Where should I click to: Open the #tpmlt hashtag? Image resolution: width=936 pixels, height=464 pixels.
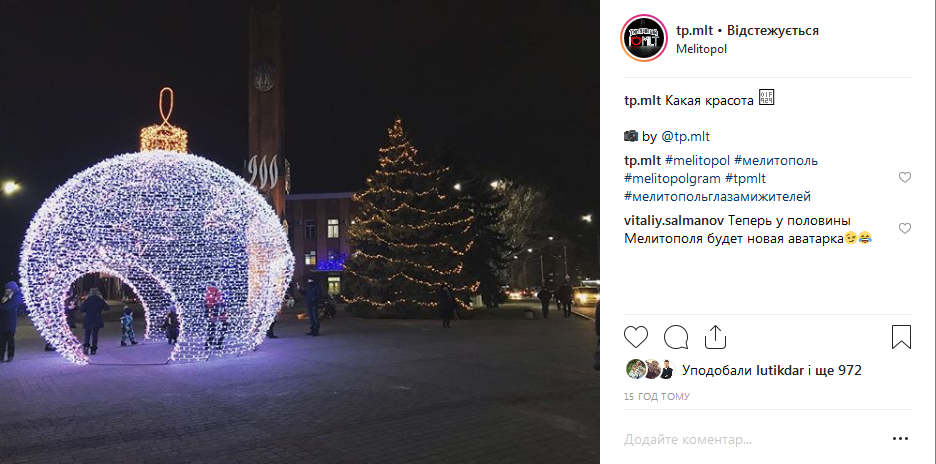point(746,179)
